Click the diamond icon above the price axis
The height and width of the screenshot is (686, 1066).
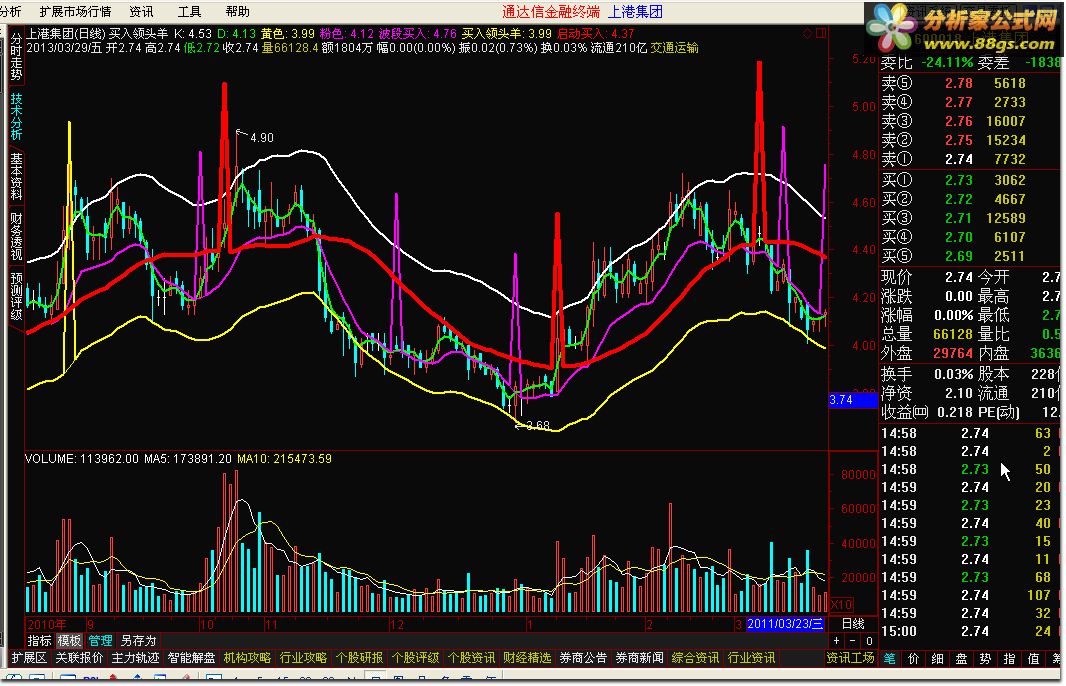[808, 33]
